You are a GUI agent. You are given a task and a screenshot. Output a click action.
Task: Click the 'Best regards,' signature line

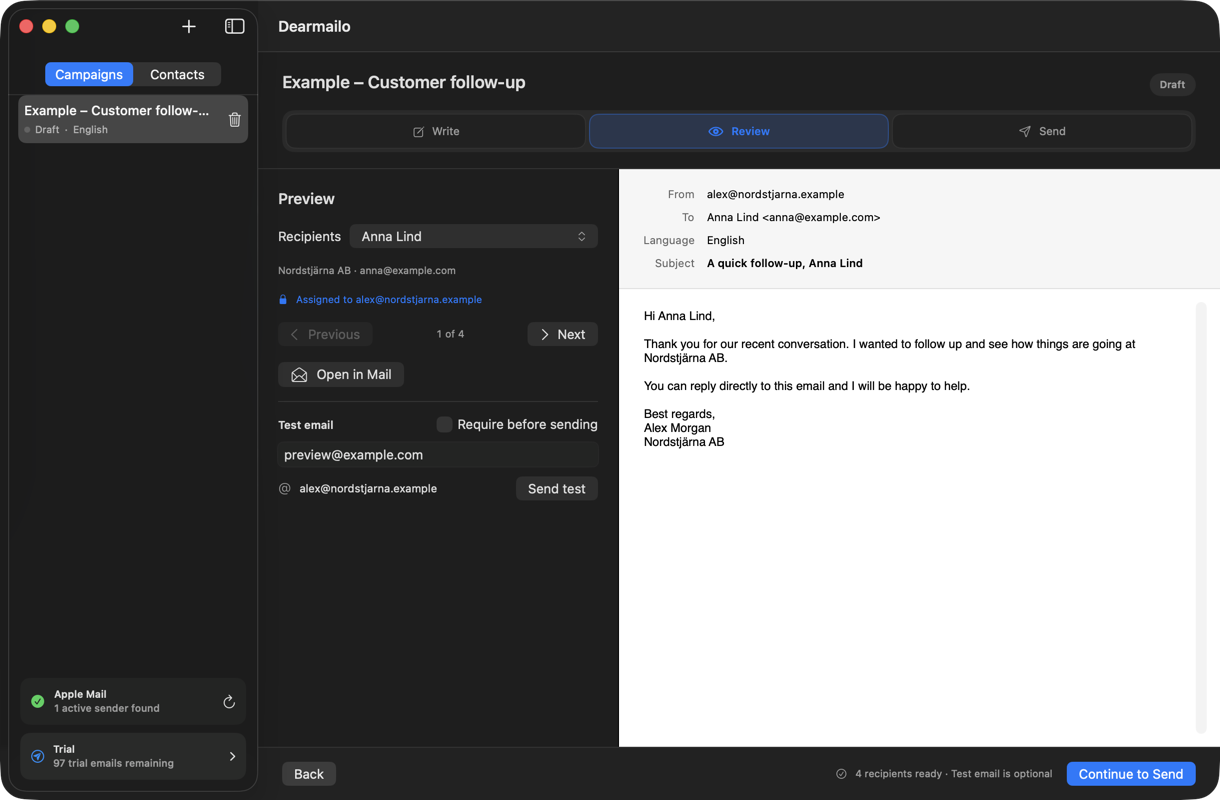click(x=680, y=414)
